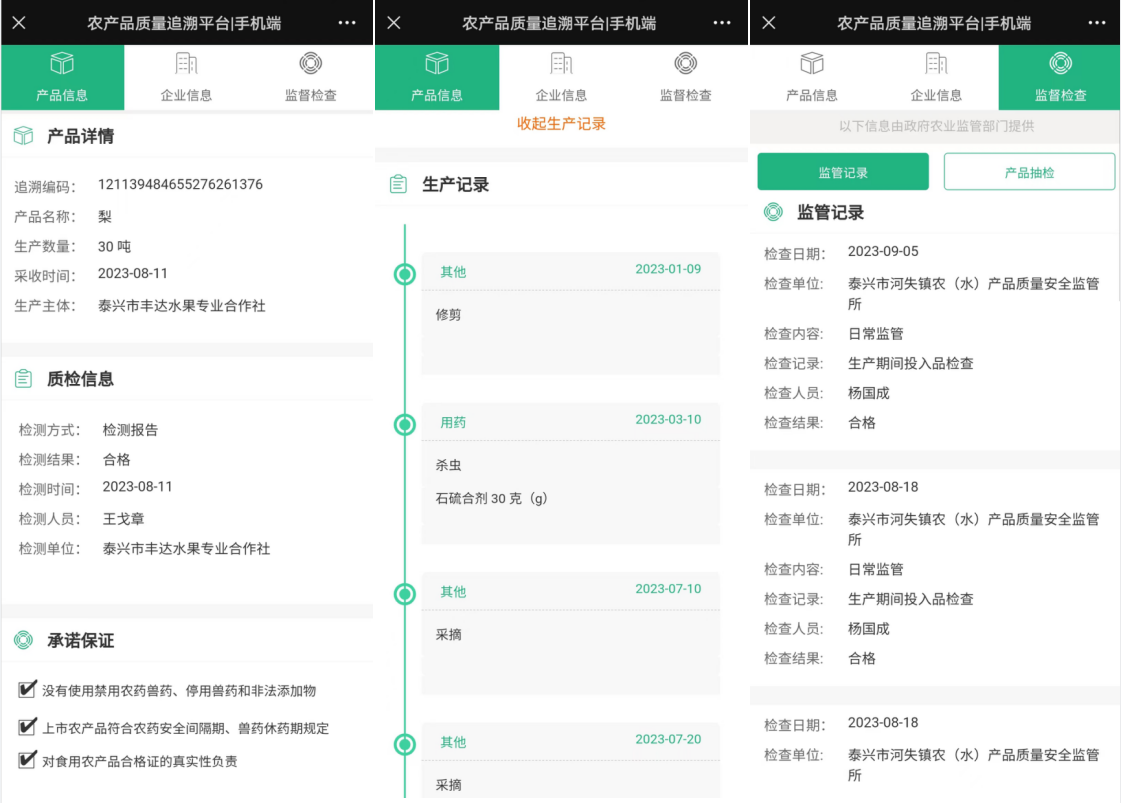Image resolution: width=1121 pixels, height=803 pixels.
Task: Click the 追溯编码 number 12113948465527626​1376
Action: [x=180, y=185]
